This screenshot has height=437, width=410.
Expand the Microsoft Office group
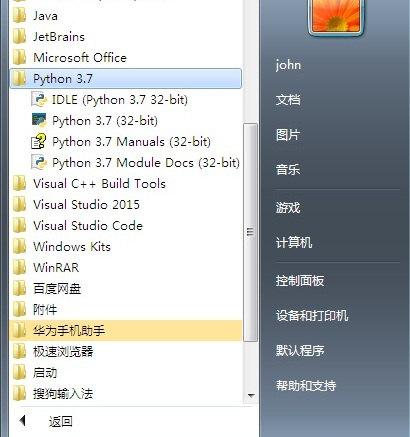pos(80,58)
